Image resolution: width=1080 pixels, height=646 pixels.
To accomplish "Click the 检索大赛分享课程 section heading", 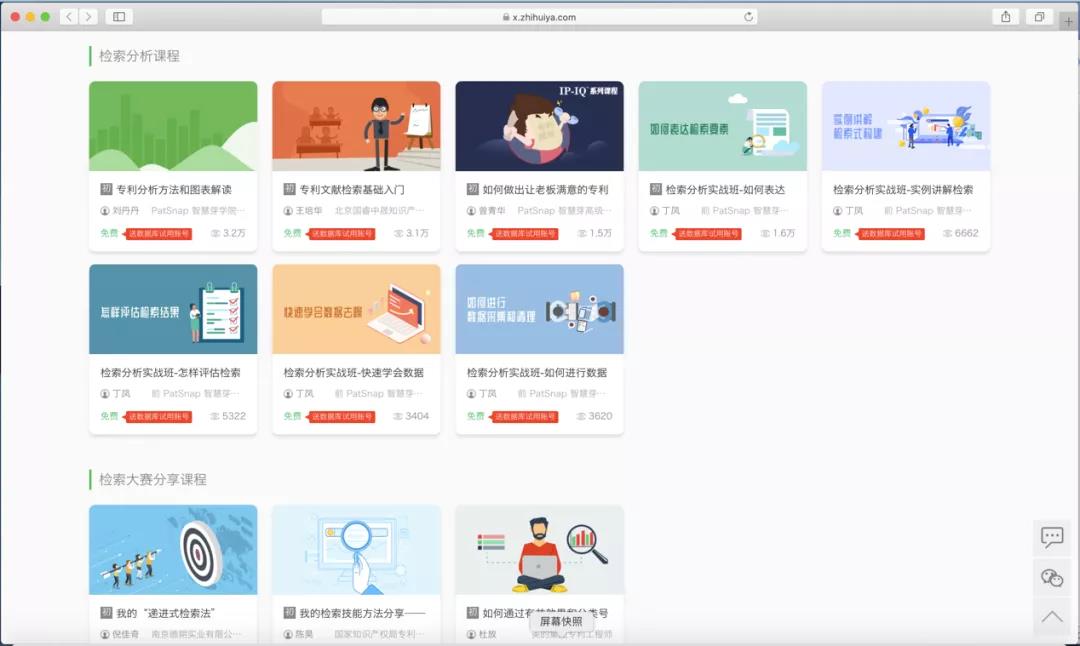I will point(152,479).
